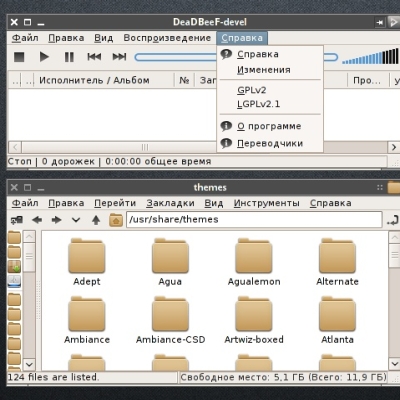
Task: Close the open Справка menu in DeaDBeeF
Action: click(x=242, y=38)
